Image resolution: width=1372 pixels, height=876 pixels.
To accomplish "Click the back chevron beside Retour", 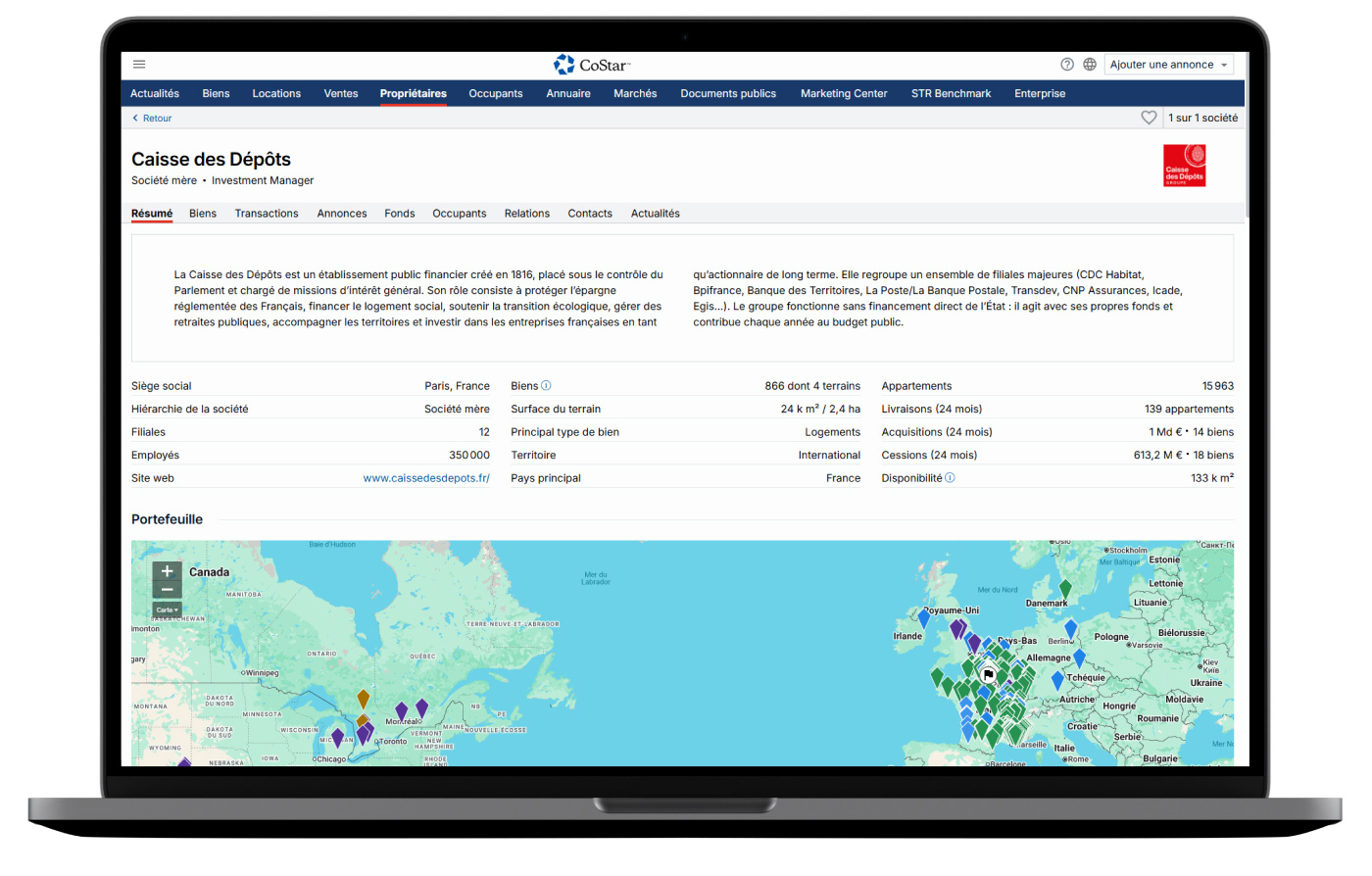I will (135, 119).
